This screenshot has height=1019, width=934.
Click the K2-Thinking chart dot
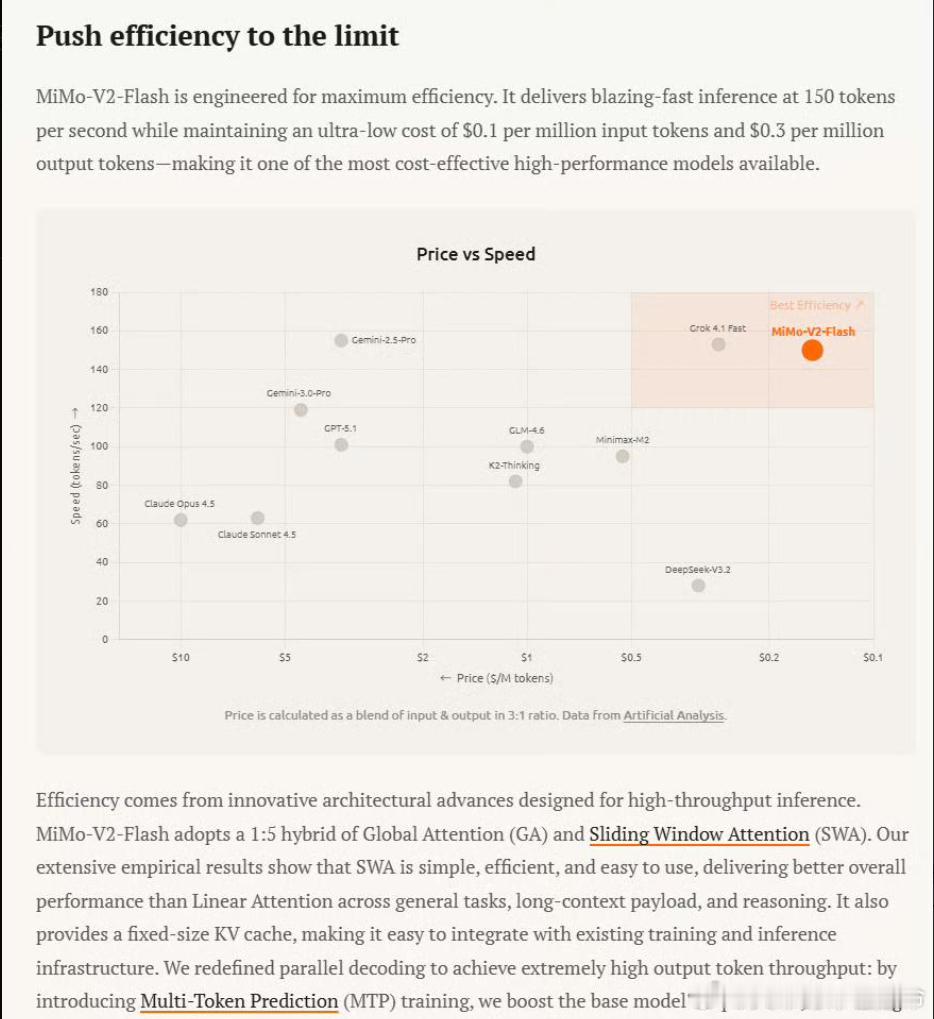[515, 481]
